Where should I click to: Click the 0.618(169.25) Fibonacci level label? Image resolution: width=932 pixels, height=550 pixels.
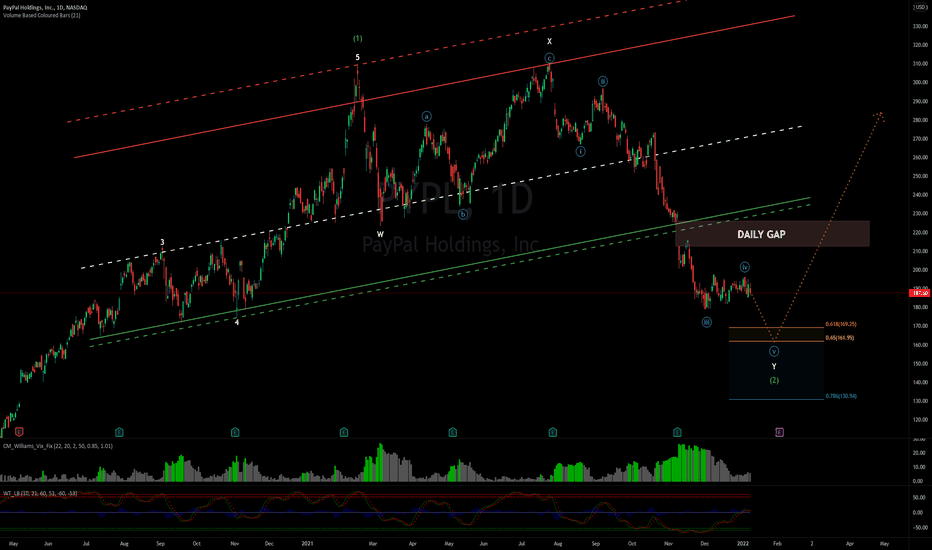click(x=840, y=325)
